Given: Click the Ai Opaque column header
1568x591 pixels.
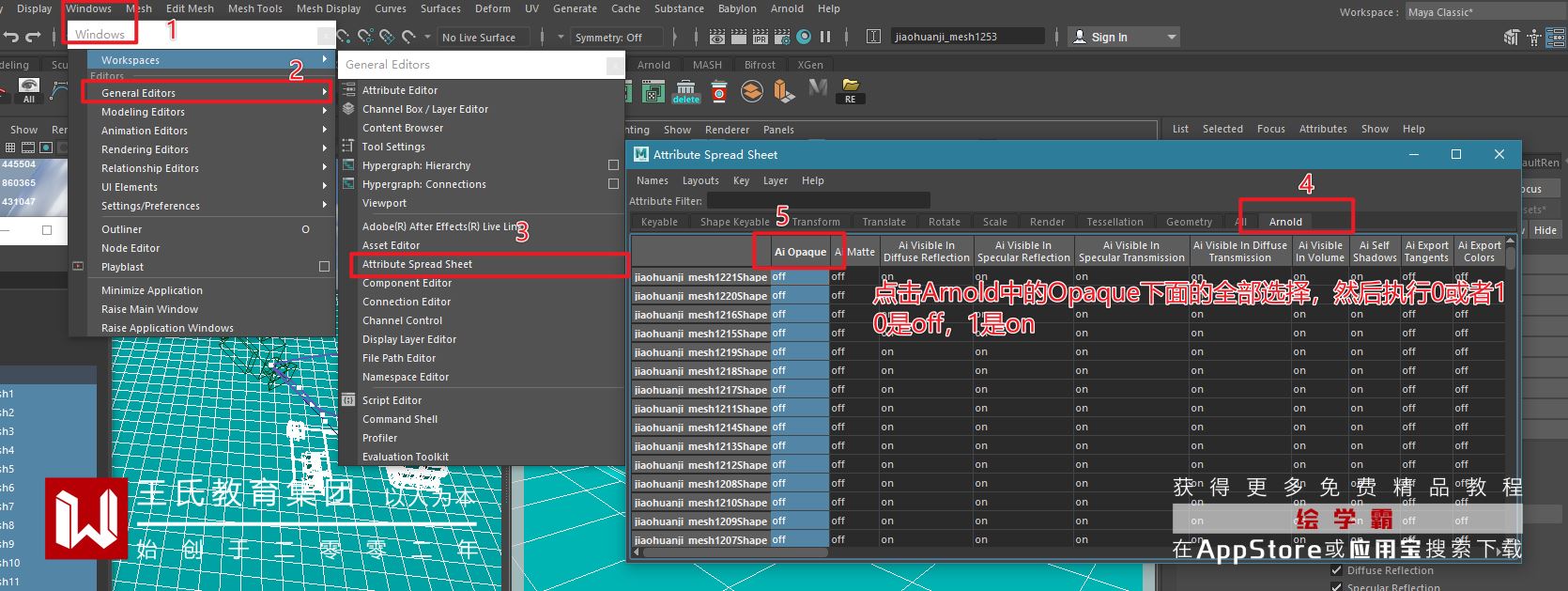Looking at the screenshot, I should click(800, 252).
